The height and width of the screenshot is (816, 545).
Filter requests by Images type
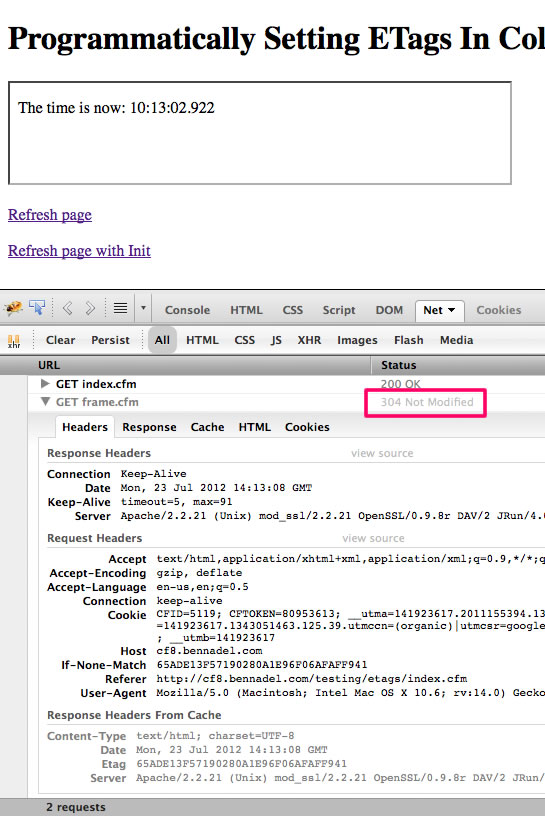357,340
